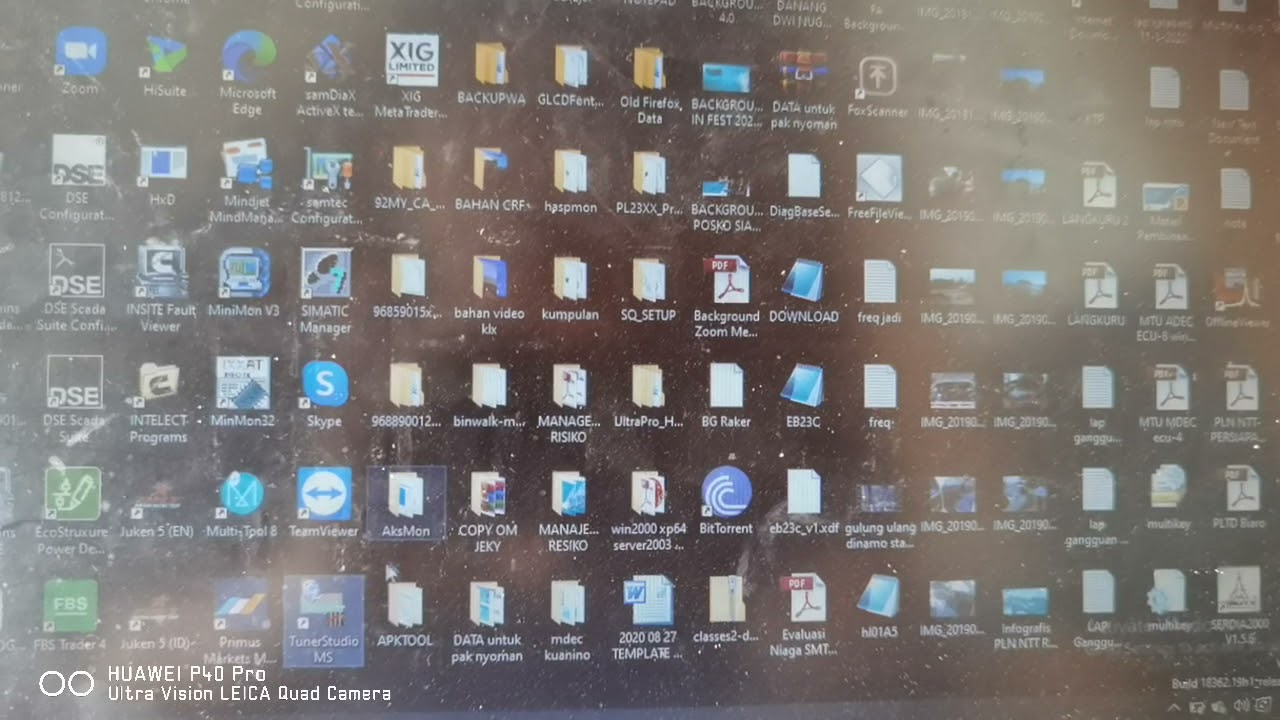The image size is (1280, 720).
Task: Select the DOWNLOAD notepad file
Action: click(x=804, y=292)
